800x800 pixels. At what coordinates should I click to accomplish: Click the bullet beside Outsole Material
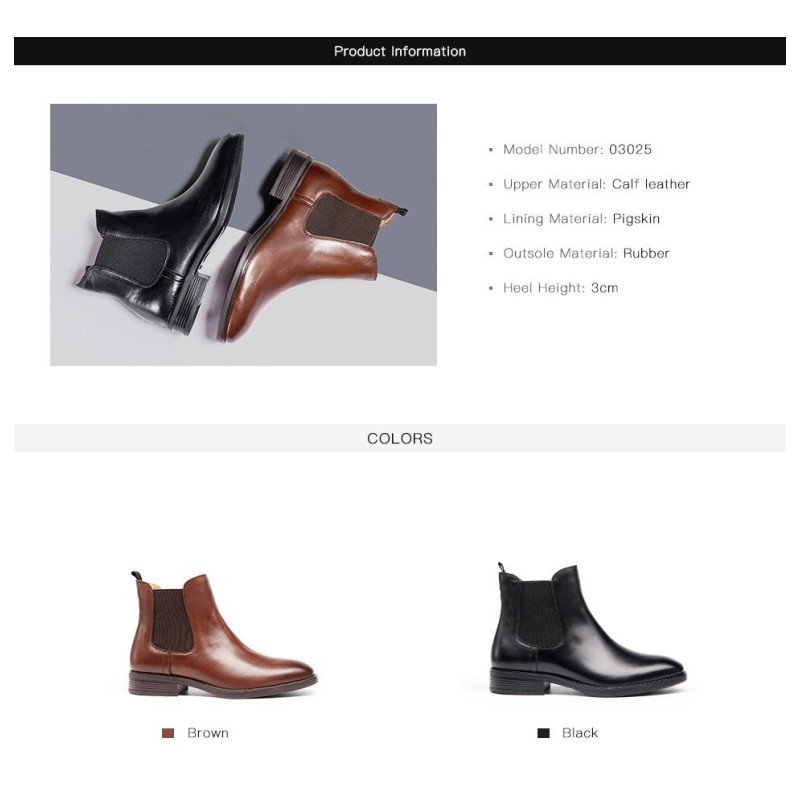tap(491, 254)
